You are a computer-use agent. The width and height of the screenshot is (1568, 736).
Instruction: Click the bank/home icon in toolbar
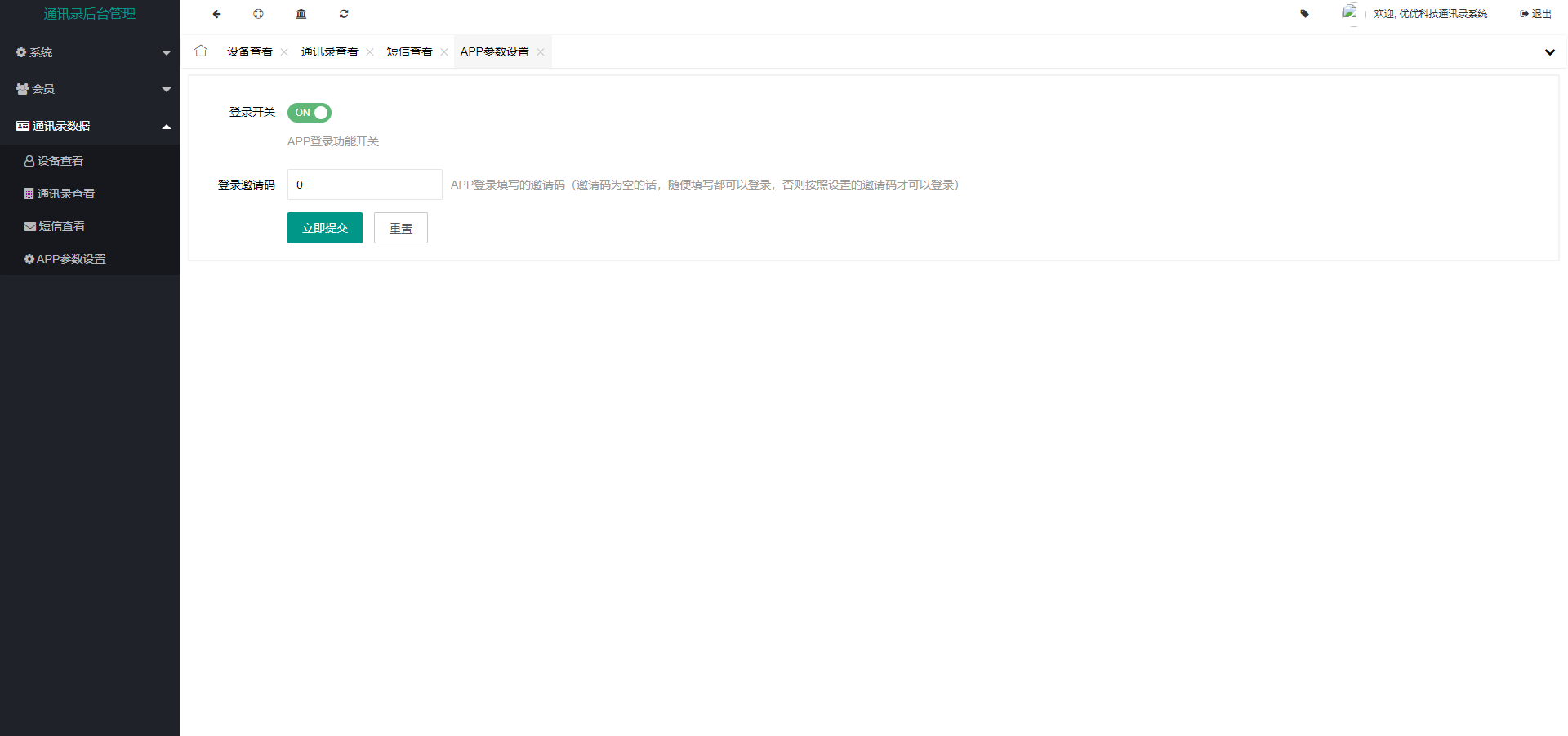click(x=301, y=14)
